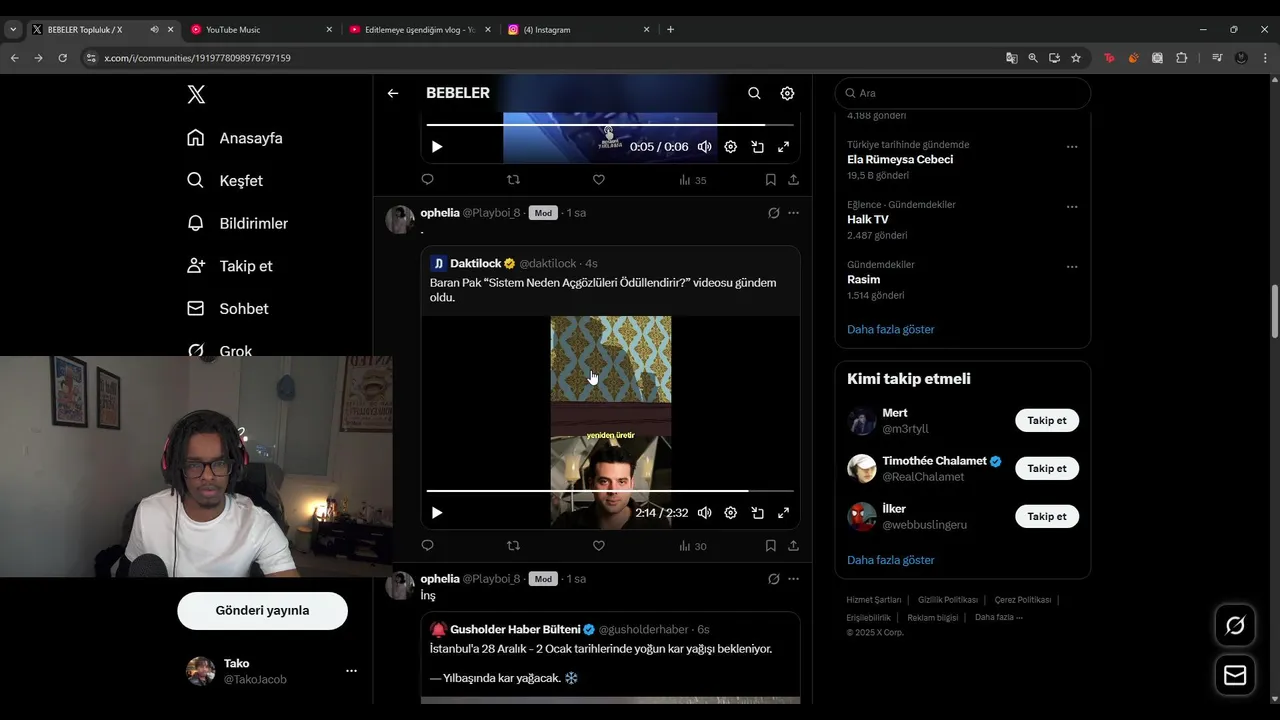1280x720 pixels.
Task: Expand footer Daha fazla menu
Action: [x=998, y=617]
